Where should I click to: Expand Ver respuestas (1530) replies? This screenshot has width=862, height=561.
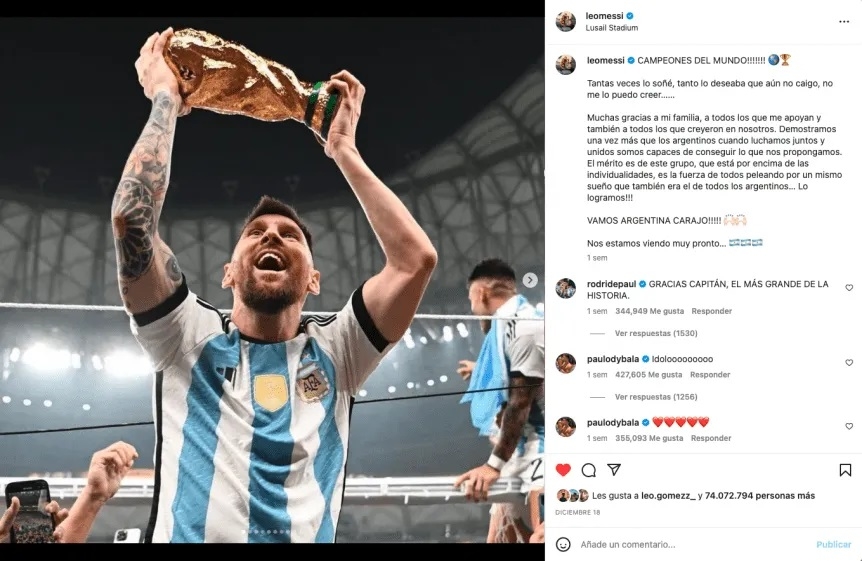(x=656, y=333)
